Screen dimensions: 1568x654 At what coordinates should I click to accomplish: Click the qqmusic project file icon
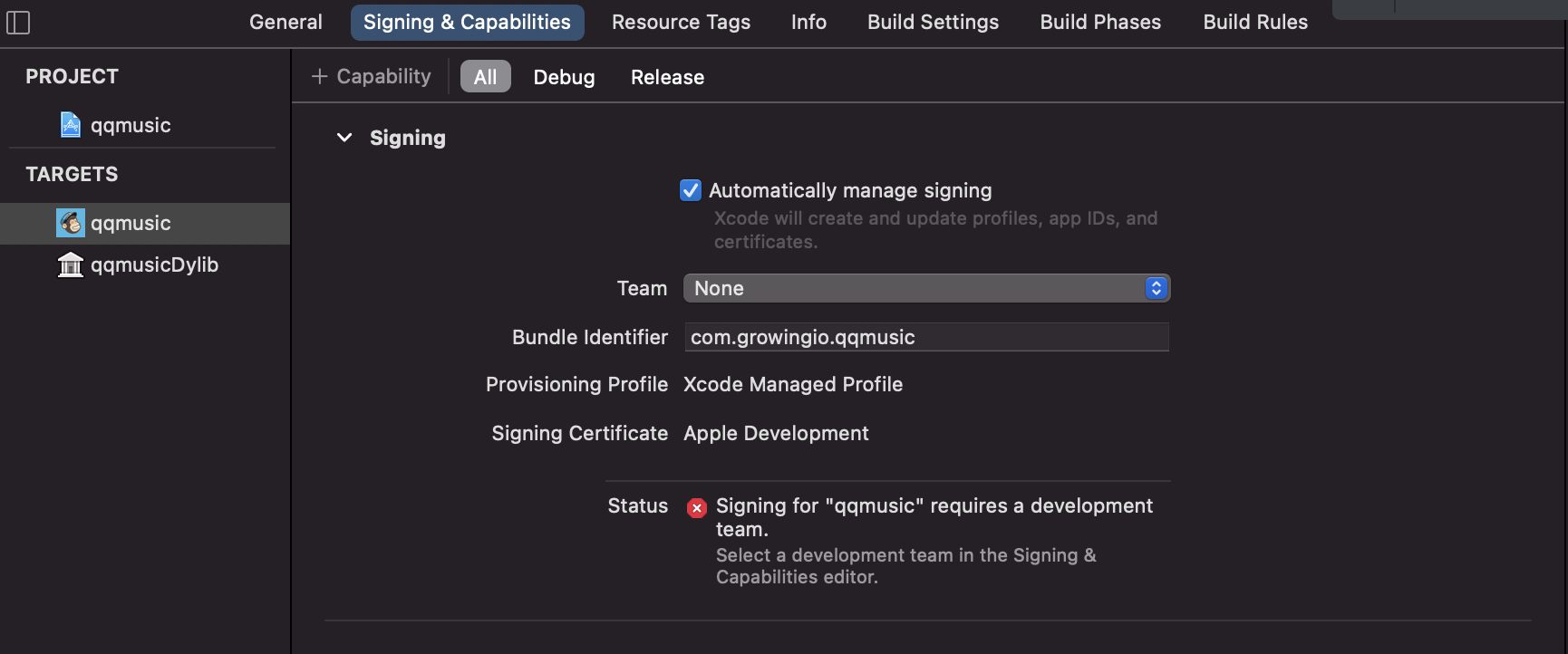(71, 125)
